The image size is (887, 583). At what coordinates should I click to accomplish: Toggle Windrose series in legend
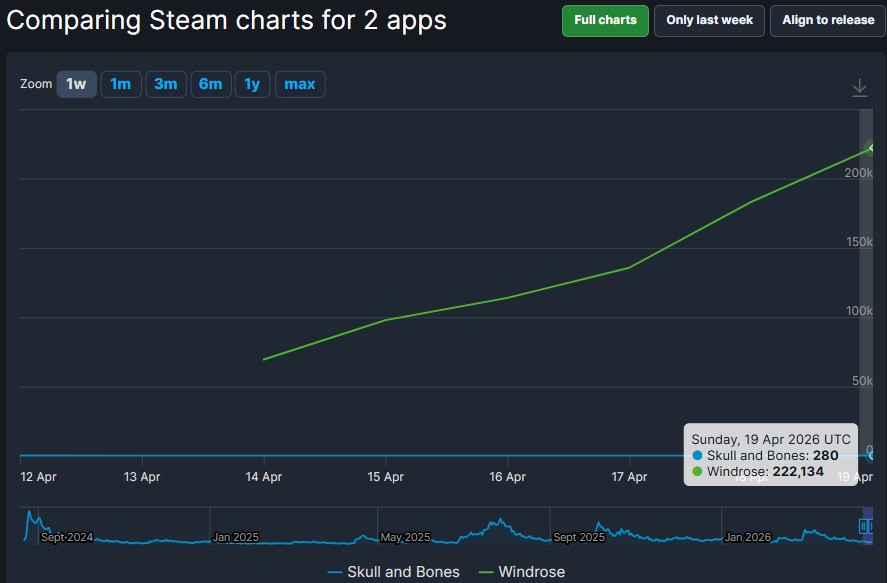click(522, 572)
